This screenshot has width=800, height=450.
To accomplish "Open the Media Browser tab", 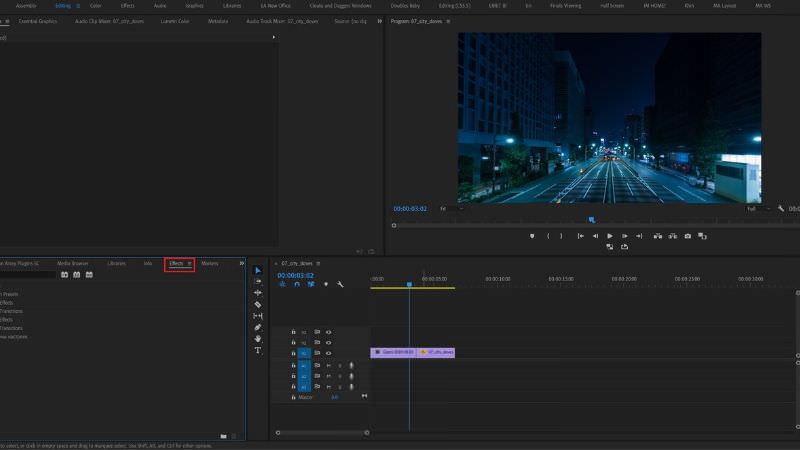I will (x=72, y=263).
